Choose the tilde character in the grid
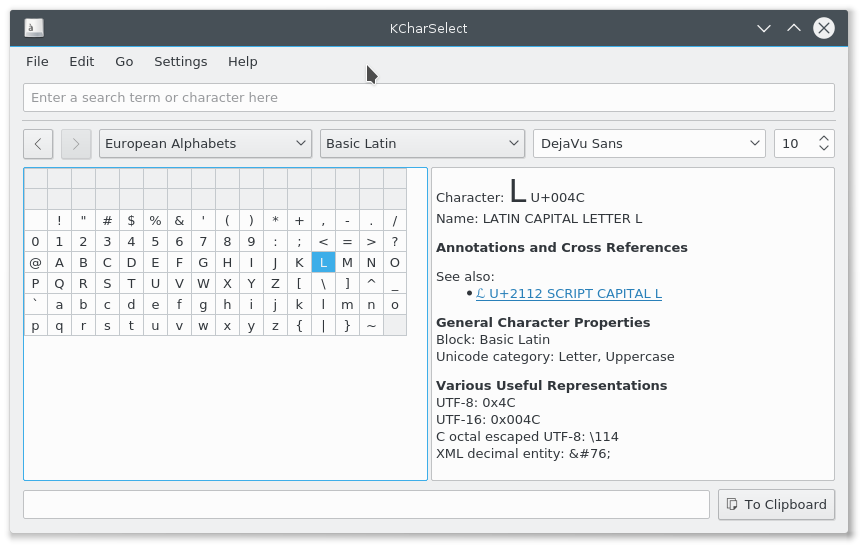The image size is (864, 549). click(x=371, y=326)
